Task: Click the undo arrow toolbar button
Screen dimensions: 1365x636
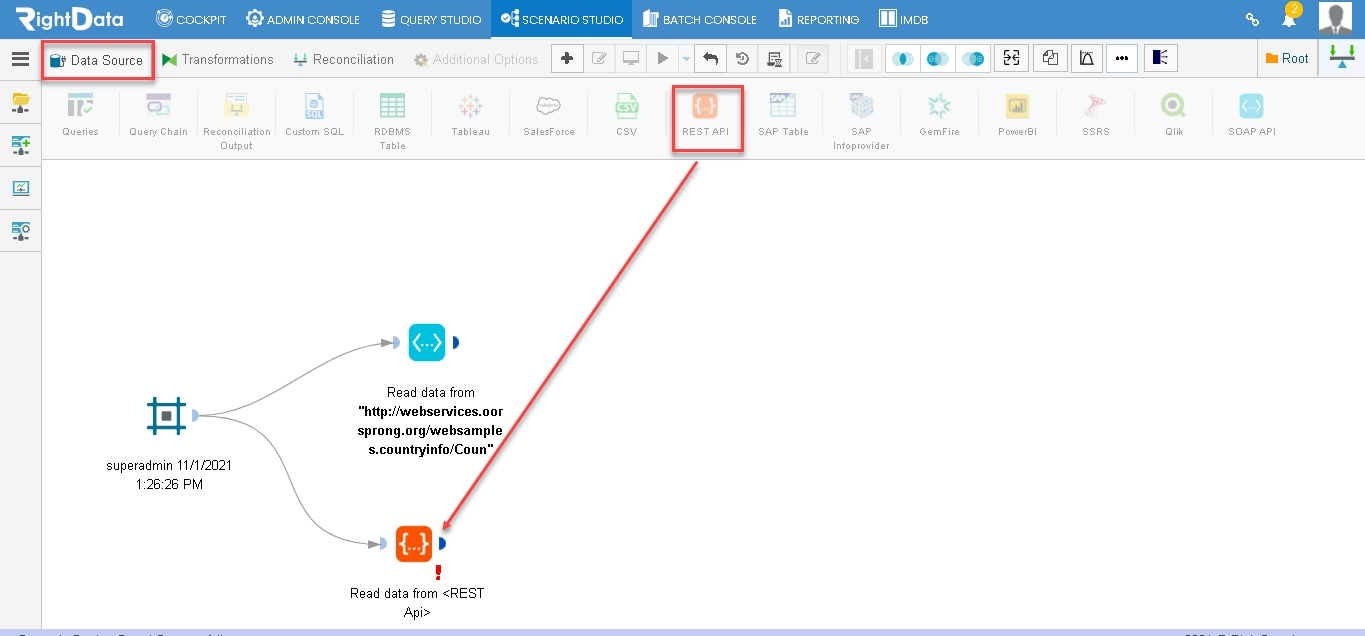Action: click(x=710, y=59)
